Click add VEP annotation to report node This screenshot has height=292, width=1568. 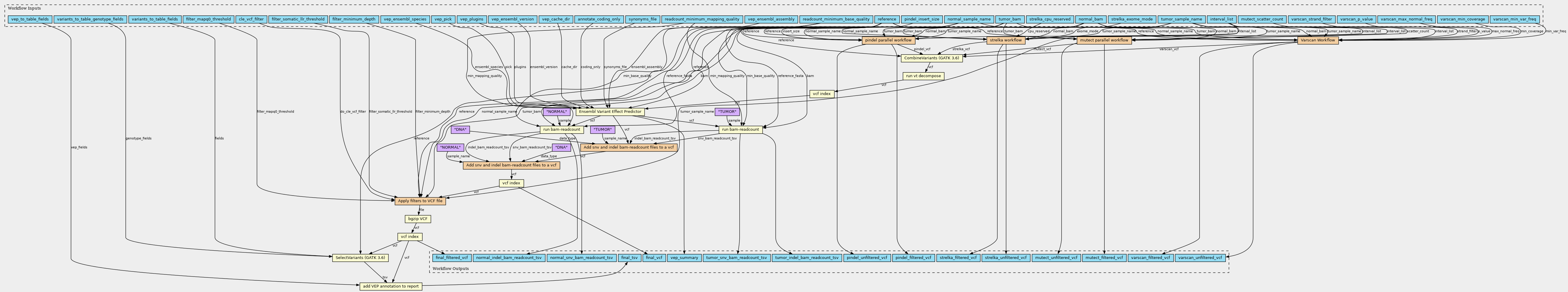coord(391,286)
